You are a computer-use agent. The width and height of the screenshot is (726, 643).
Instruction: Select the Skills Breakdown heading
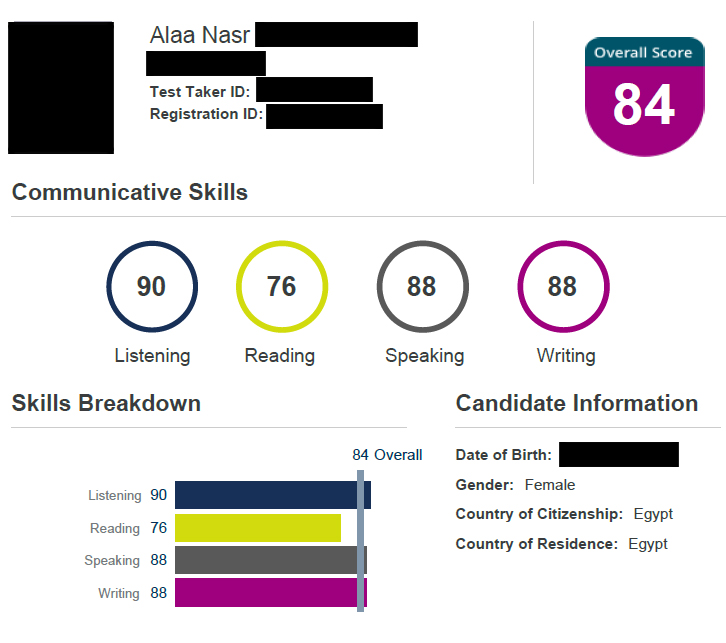(x=106, y=403)
